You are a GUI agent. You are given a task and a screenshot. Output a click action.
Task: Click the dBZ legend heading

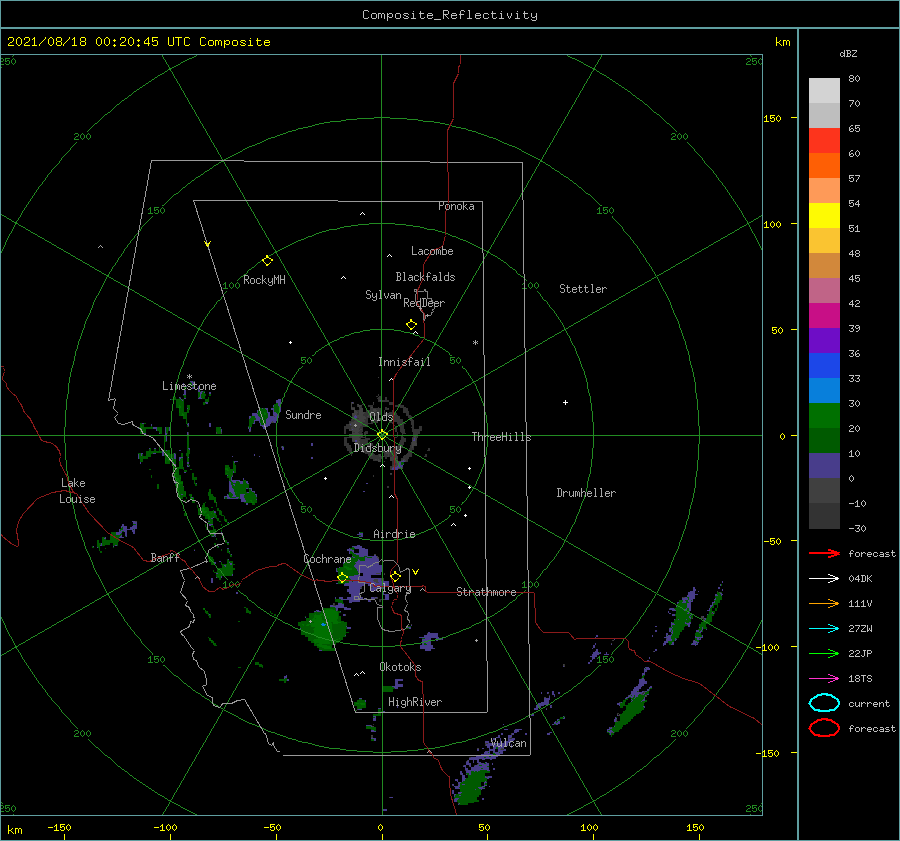[848, 53]
